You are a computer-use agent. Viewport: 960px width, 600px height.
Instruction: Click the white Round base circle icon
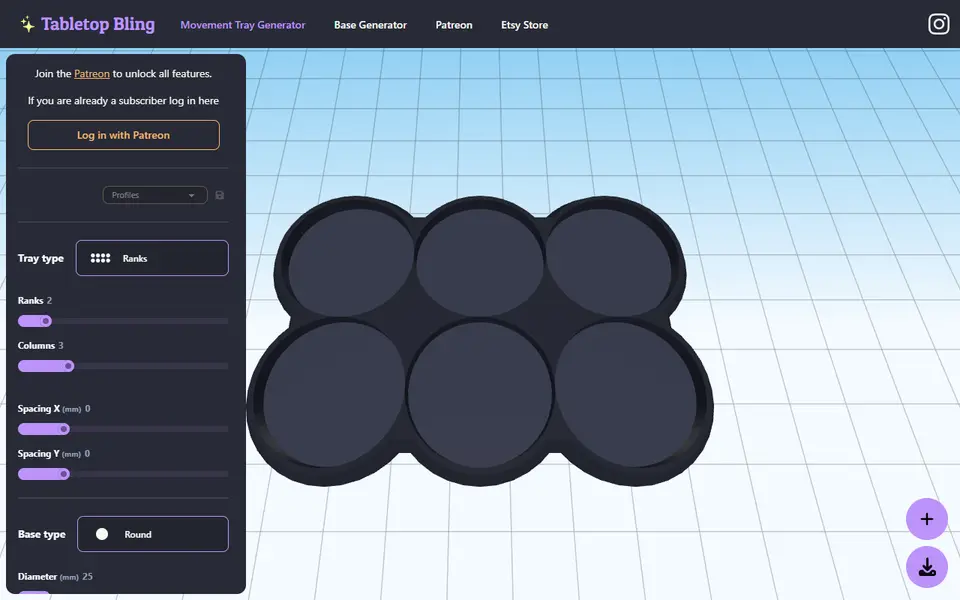(102, 534)
